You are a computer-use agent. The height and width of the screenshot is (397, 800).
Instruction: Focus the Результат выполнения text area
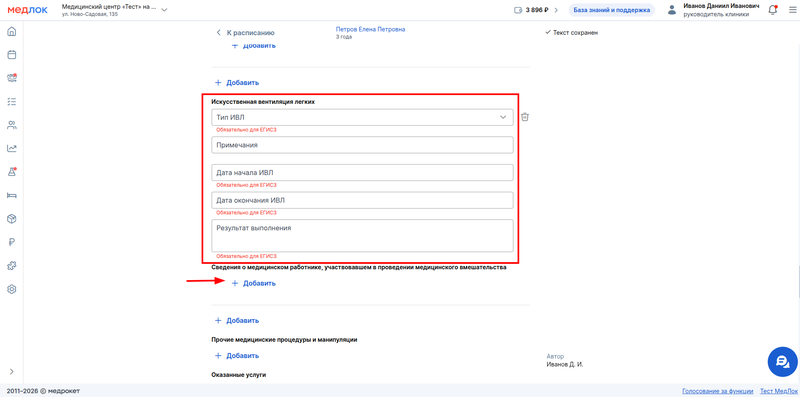coord(362,235)
